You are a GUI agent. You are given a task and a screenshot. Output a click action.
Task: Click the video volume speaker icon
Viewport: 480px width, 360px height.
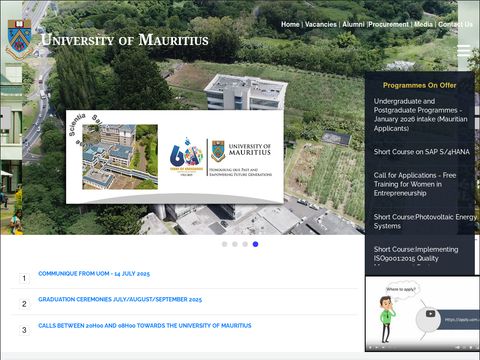point(458,347)
